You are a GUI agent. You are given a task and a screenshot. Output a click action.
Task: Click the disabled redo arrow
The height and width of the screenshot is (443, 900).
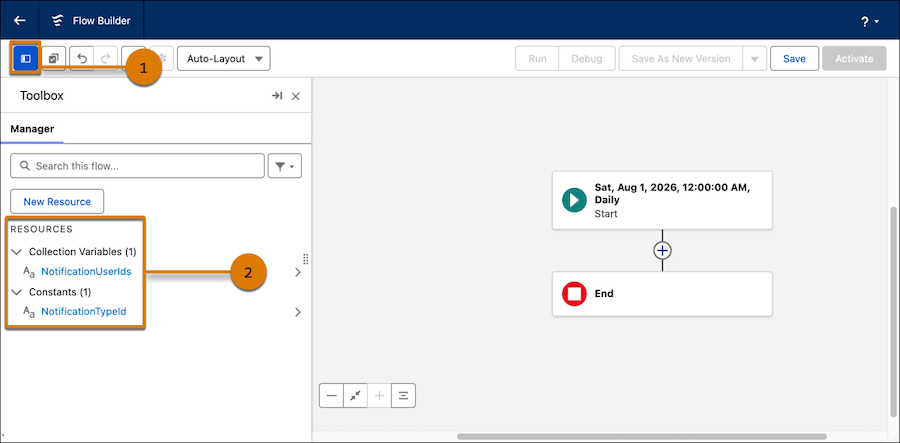(106, 59)
